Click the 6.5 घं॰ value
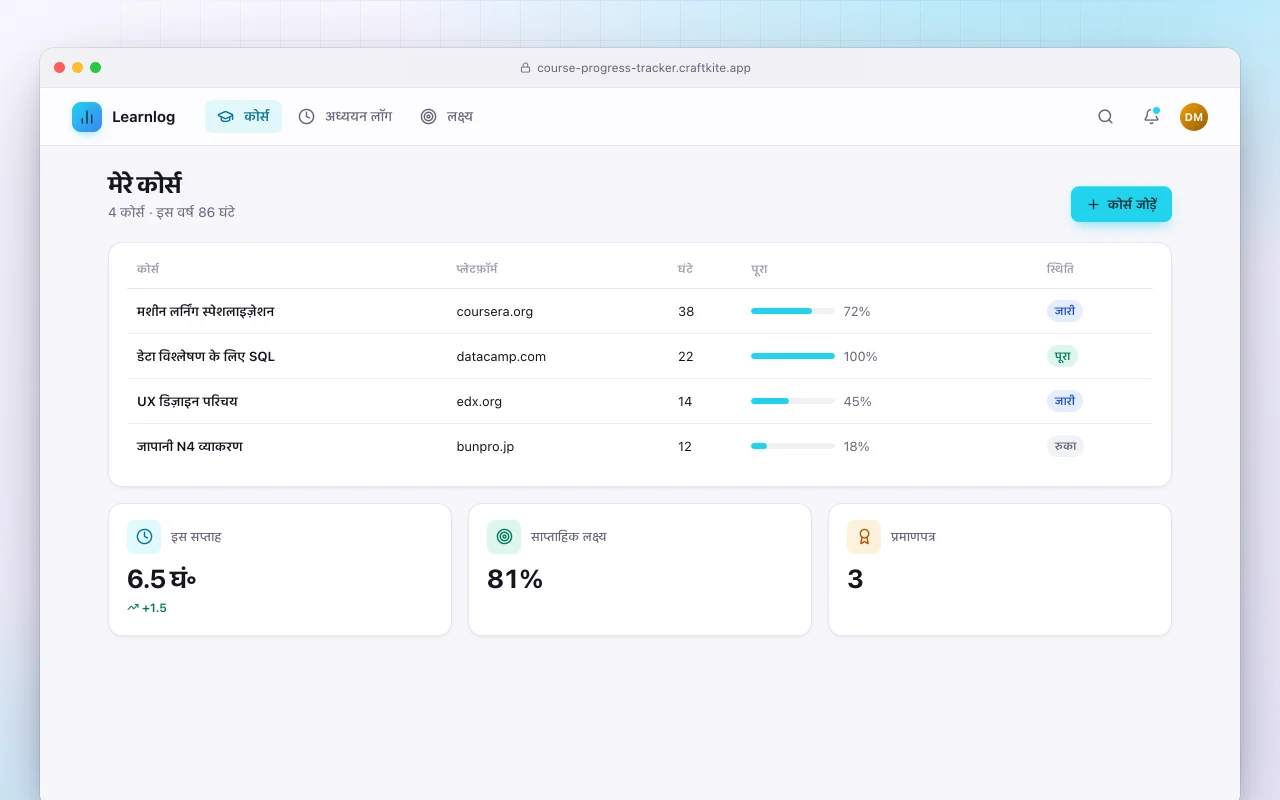The height and width of the screenshot is (800, 1280). [x=161, y=579]
